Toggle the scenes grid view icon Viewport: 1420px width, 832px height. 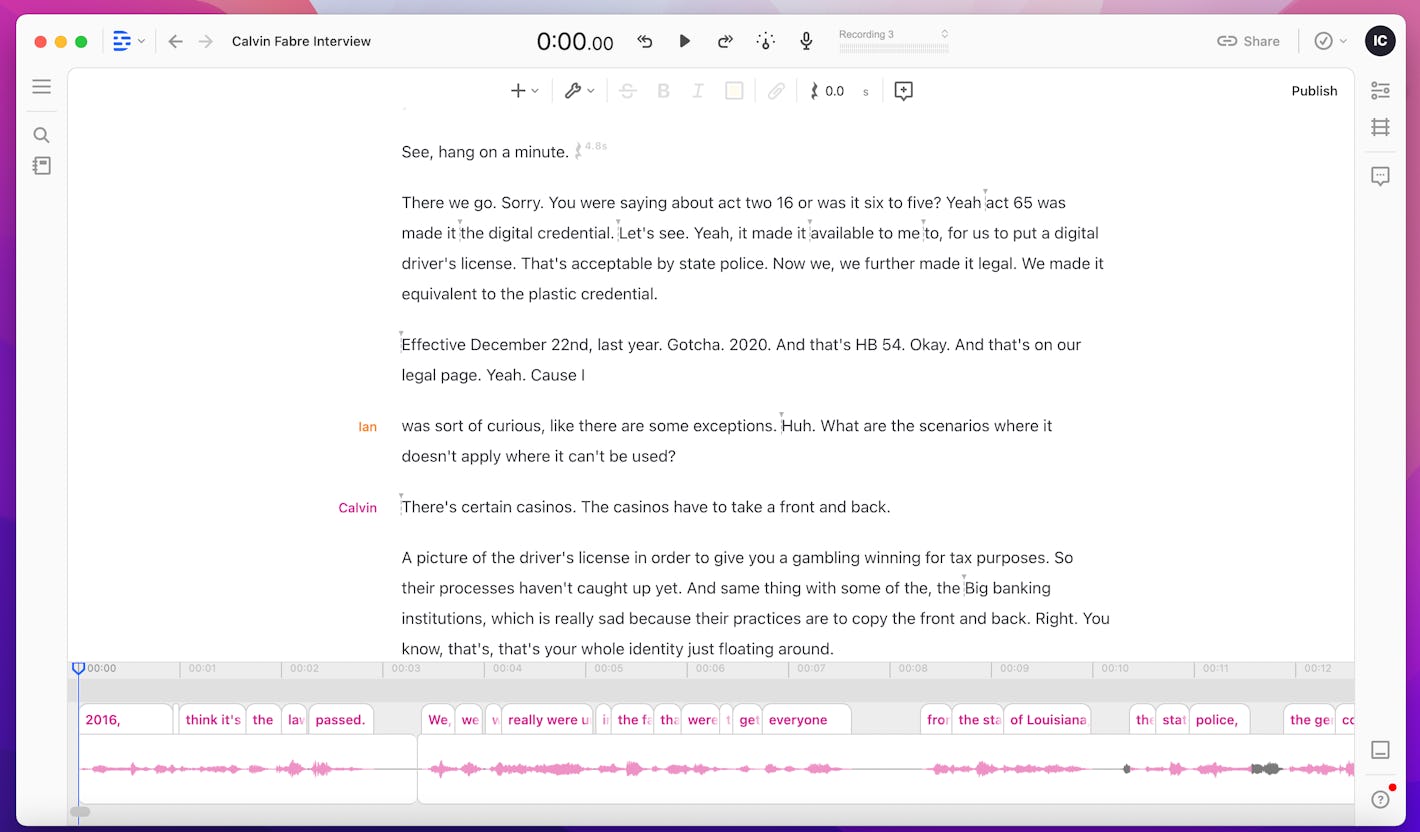pos(1380,127)
